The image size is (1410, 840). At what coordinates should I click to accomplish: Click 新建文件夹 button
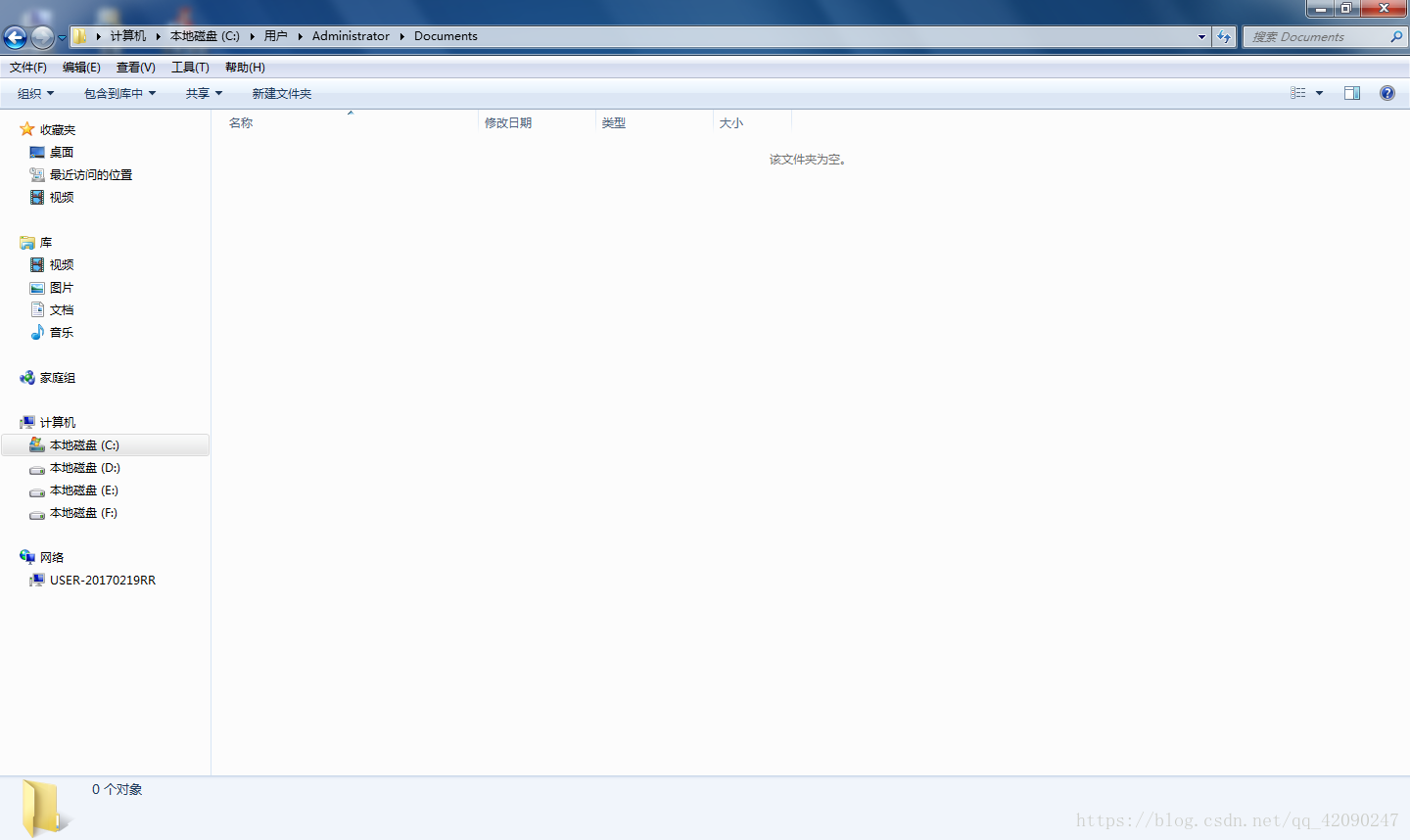(x=282, y=94)
